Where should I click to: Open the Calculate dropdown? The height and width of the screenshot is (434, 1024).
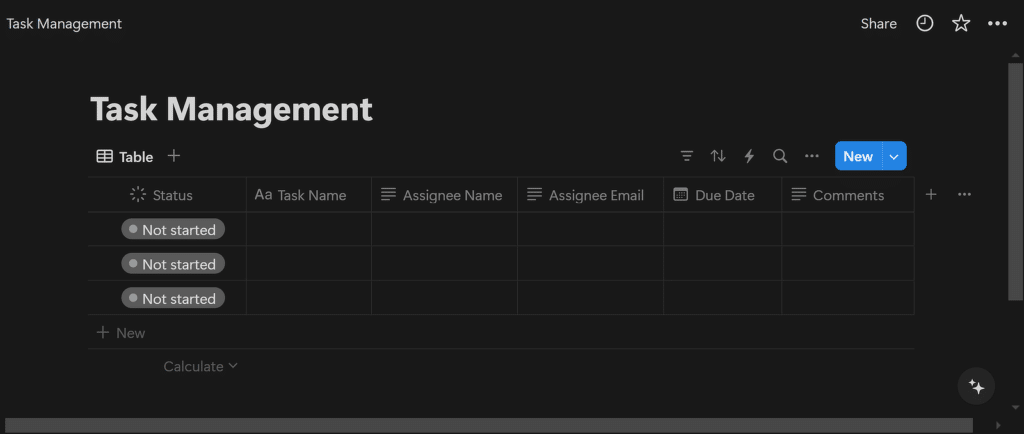201,366
